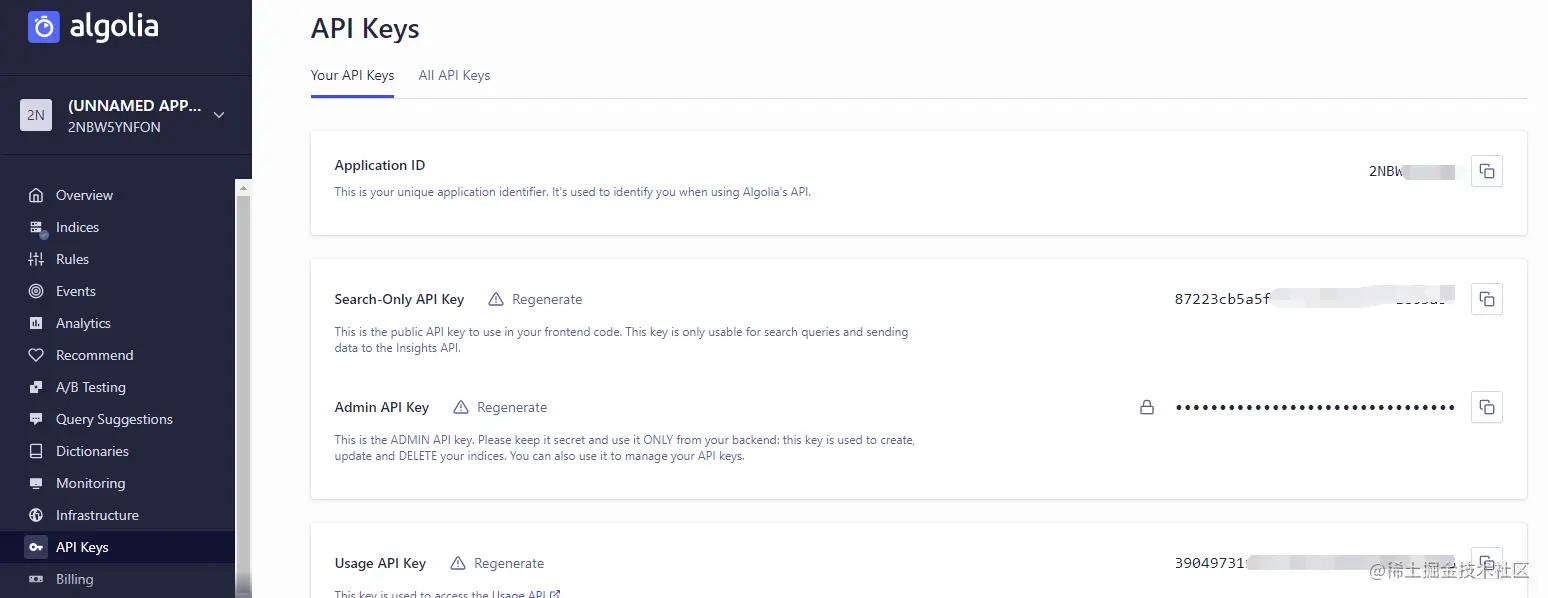Click the 2NBW5YNFON application ID in sidebar
Viewport: 1548px width, 598px height.
click(x=114, y=127)
